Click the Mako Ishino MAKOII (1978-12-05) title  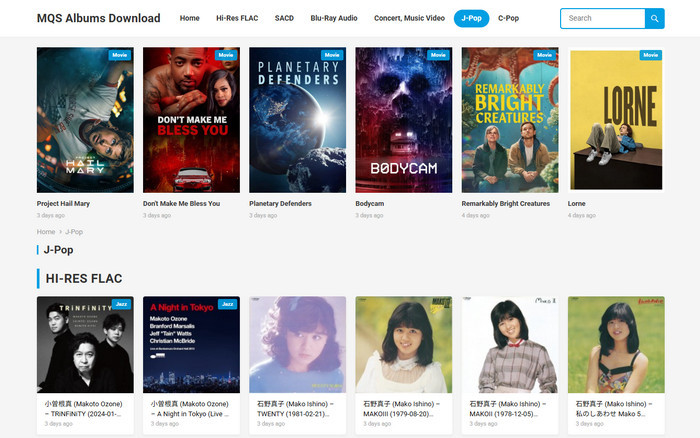click(508, 409)
